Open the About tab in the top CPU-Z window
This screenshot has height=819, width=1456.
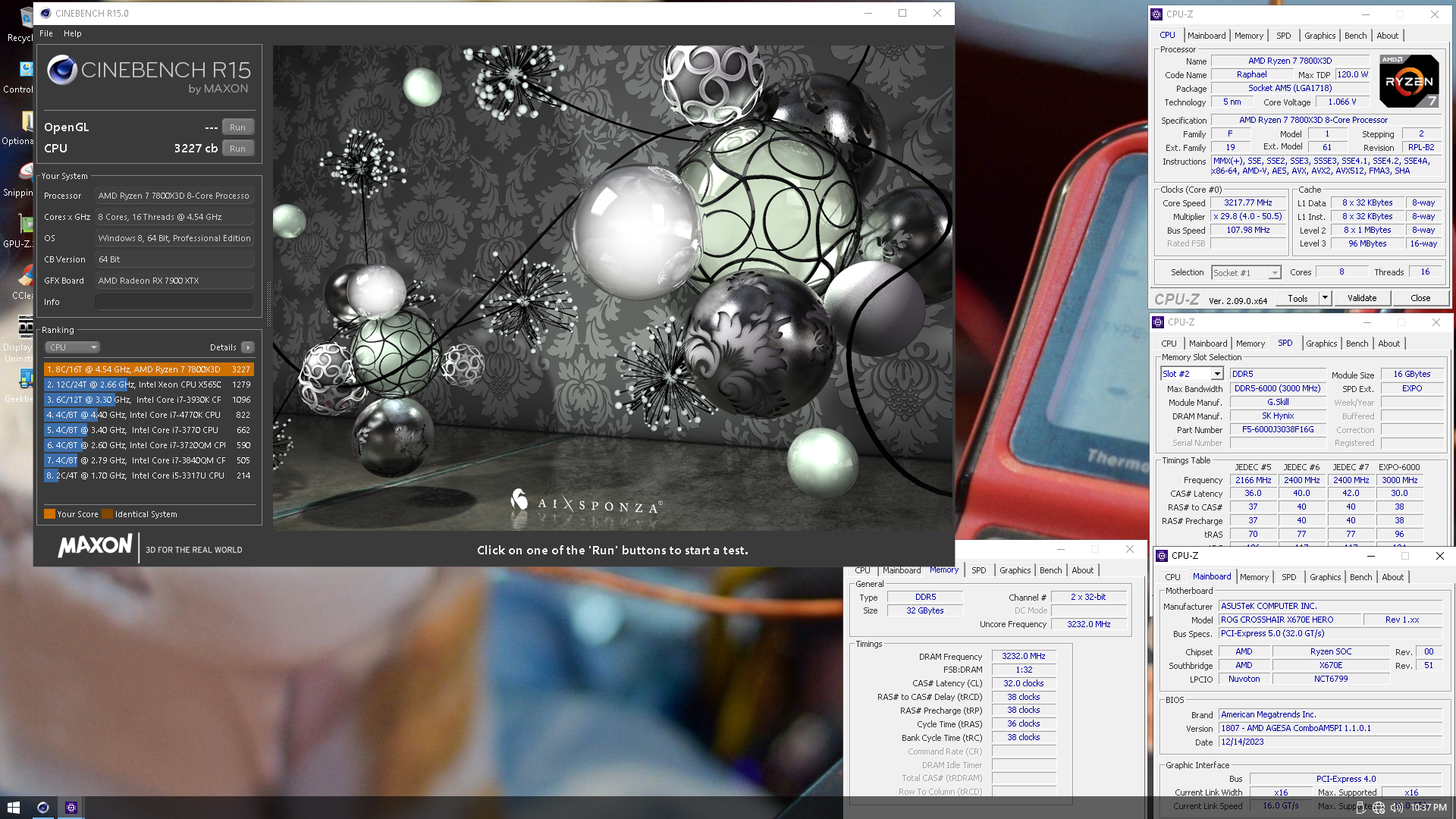pyautogui.click(x=1387, y=36)
